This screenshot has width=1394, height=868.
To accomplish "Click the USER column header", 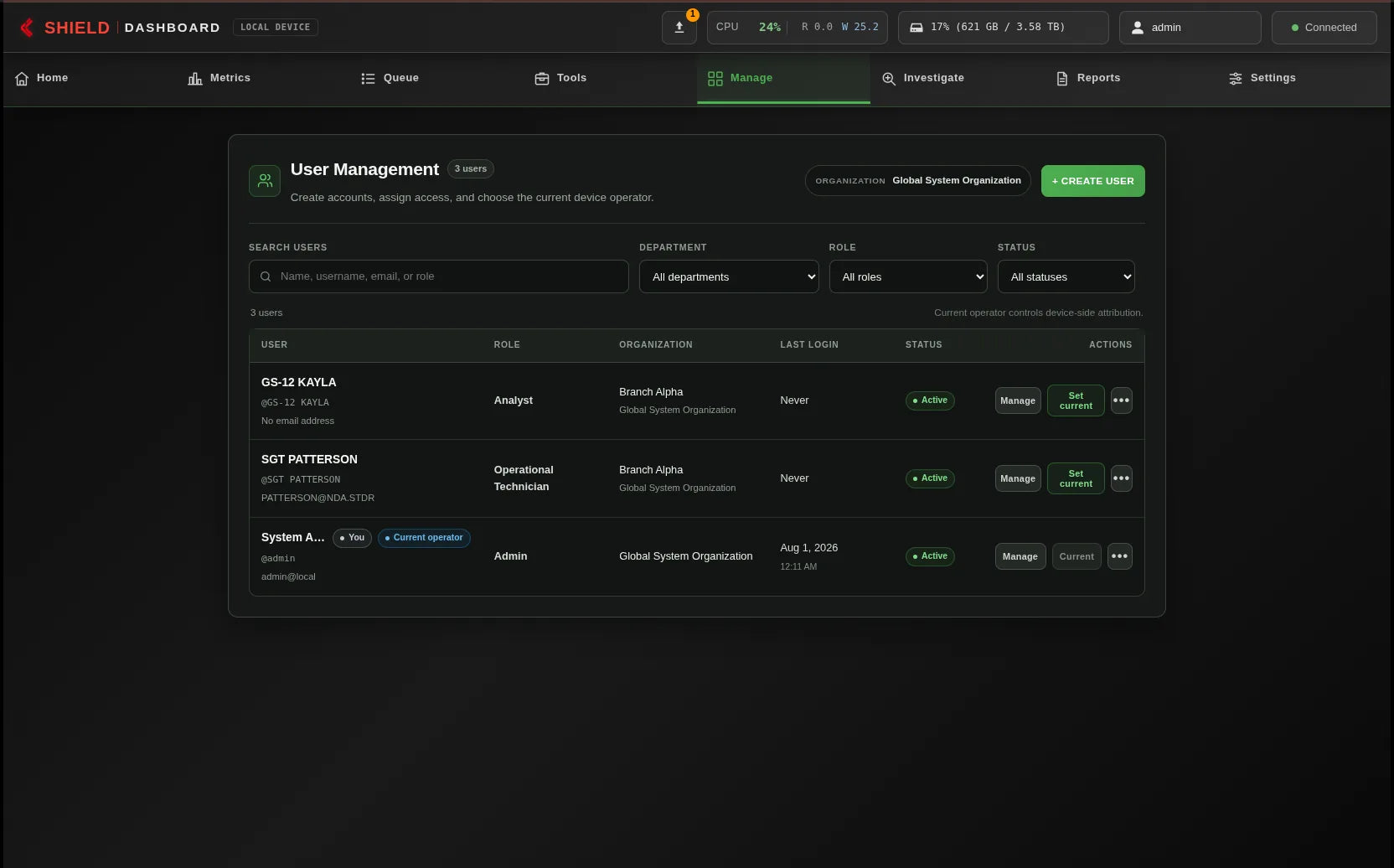I will (x=274, y=345).
